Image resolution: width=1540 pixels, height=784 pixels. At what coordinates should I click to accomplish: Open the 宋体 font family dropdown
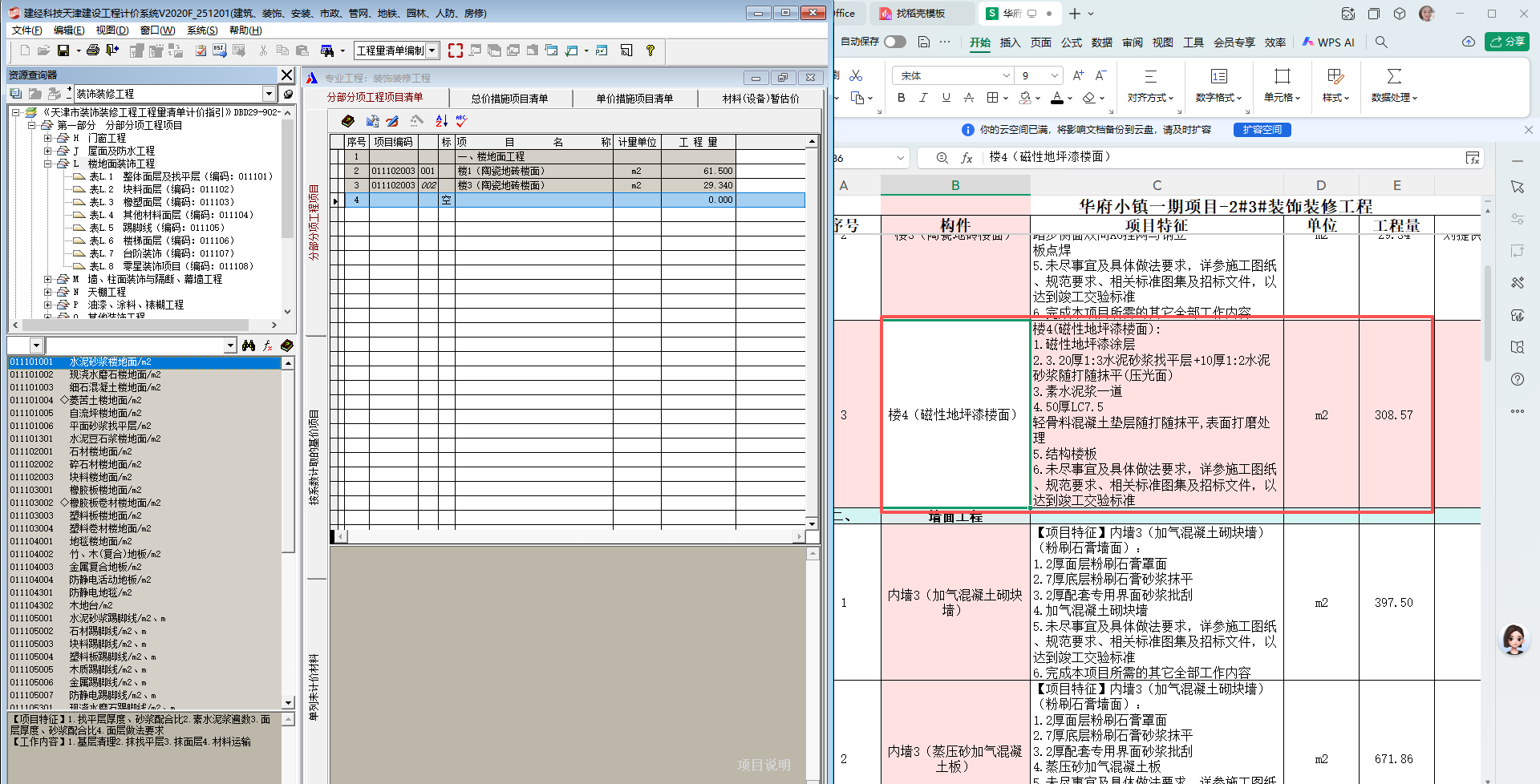[1007, 75]
